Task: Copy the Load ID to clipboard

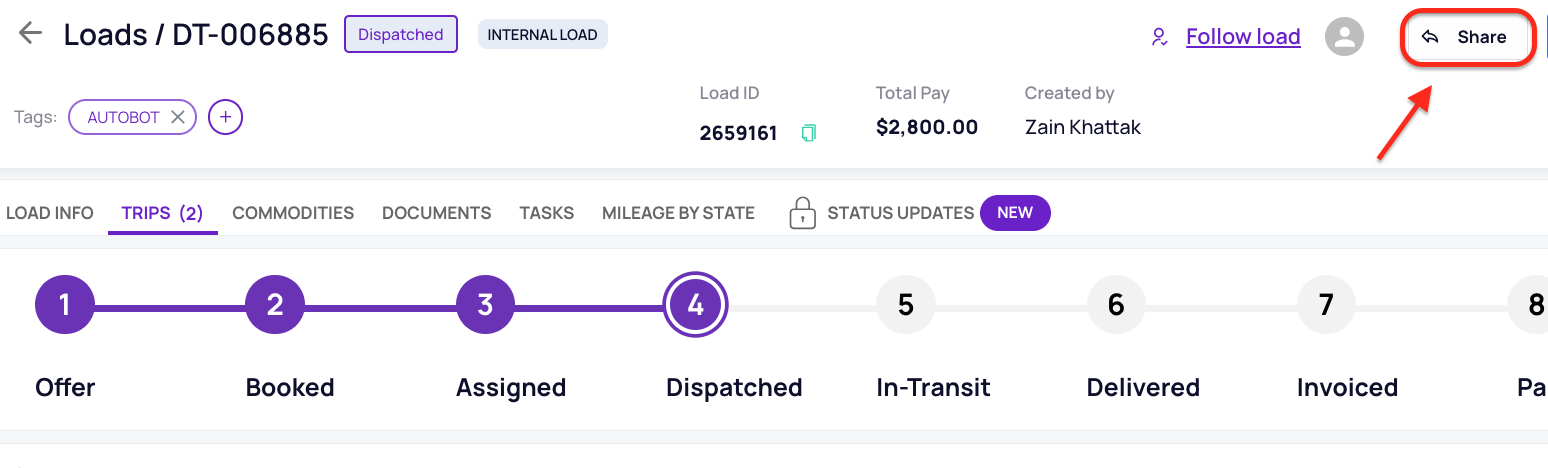Action: [x=809, y=132]
